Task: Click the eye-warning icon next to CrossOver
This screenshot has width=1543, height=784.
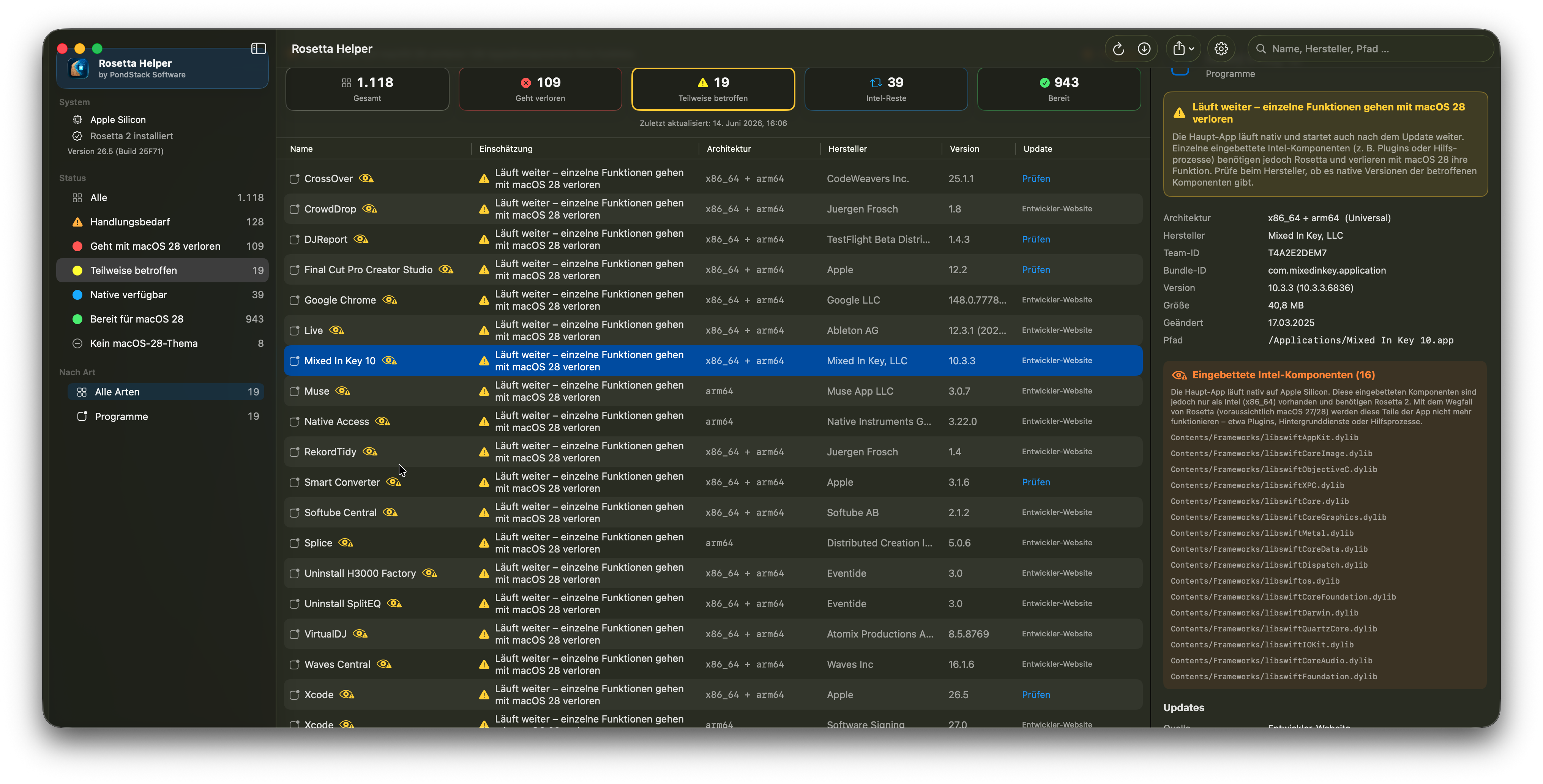Action: (x=366, y=178)
